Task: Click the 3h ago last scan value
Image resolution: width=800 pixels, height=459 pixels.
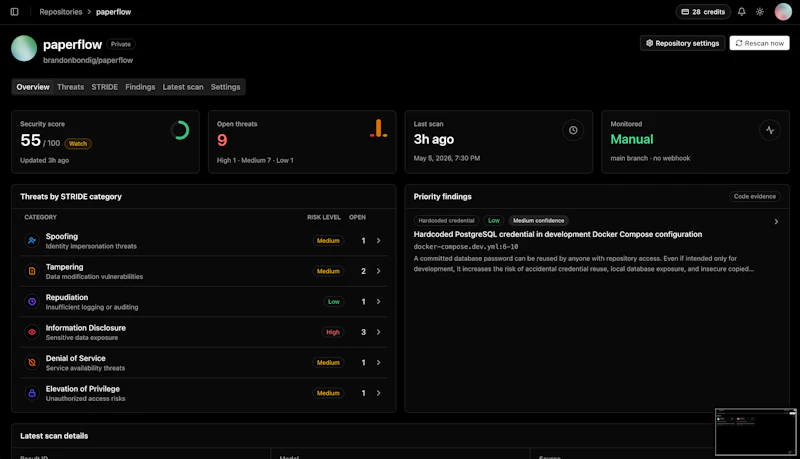Action: point(434,139)
